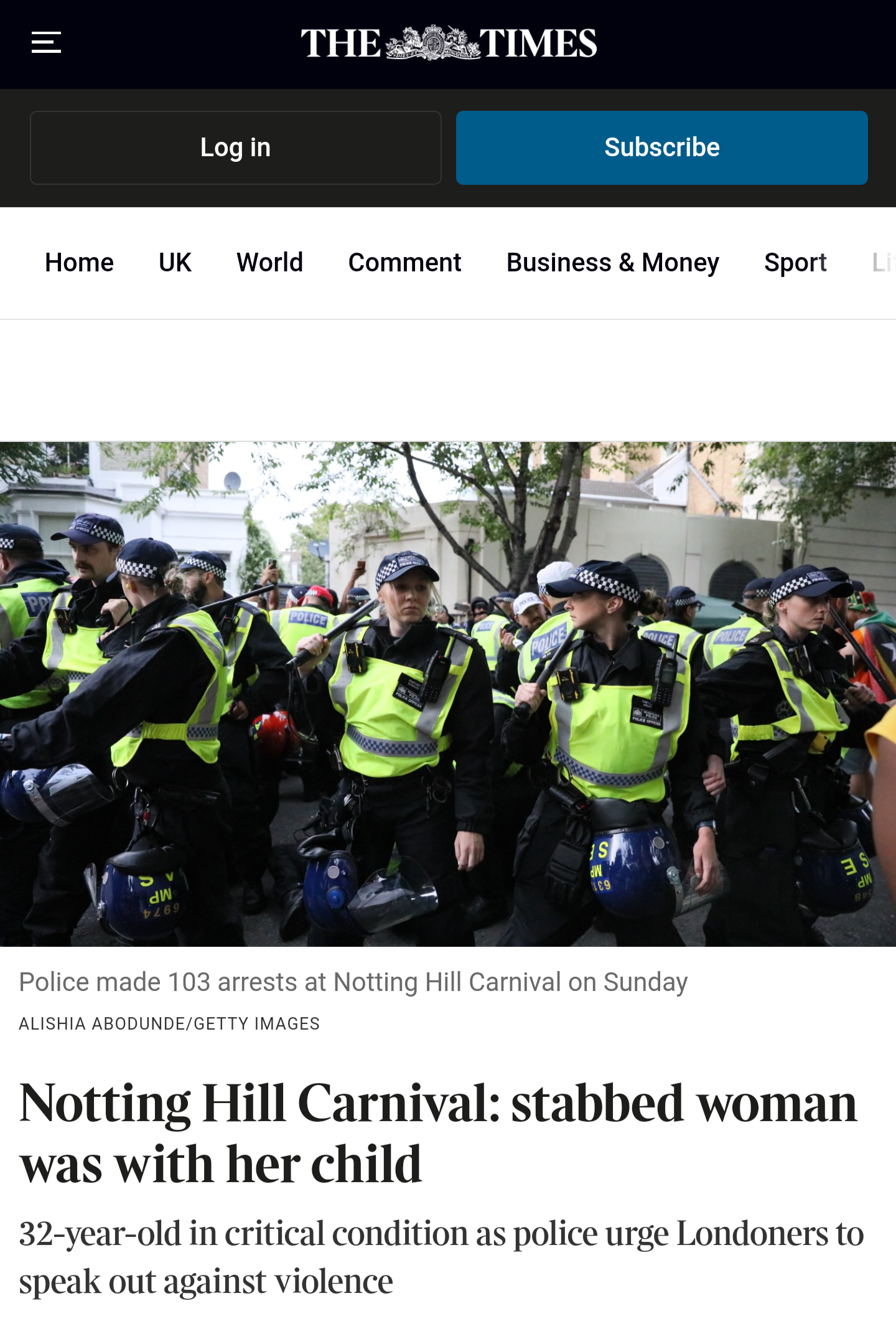
Task: Open the Notting Hill police photo
Action: pyautogui.click(x=448, y=694)
